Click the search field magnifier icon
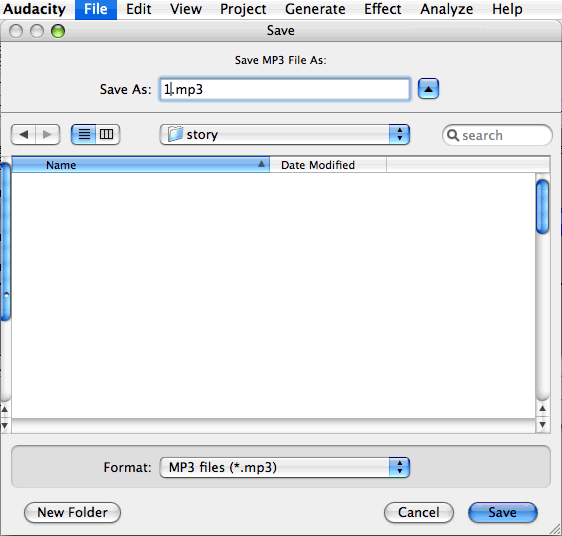 (x=453, y=135)
